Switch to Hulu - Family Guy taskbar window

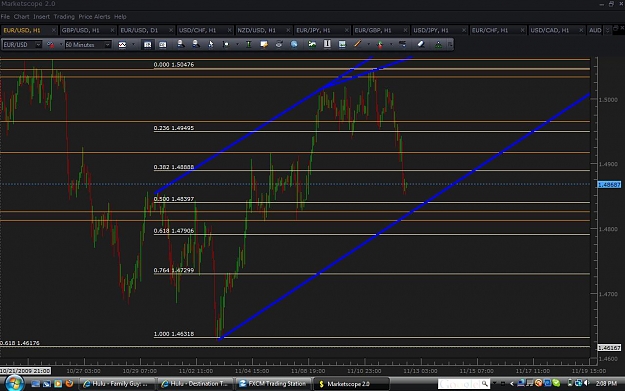pos(117,383)
